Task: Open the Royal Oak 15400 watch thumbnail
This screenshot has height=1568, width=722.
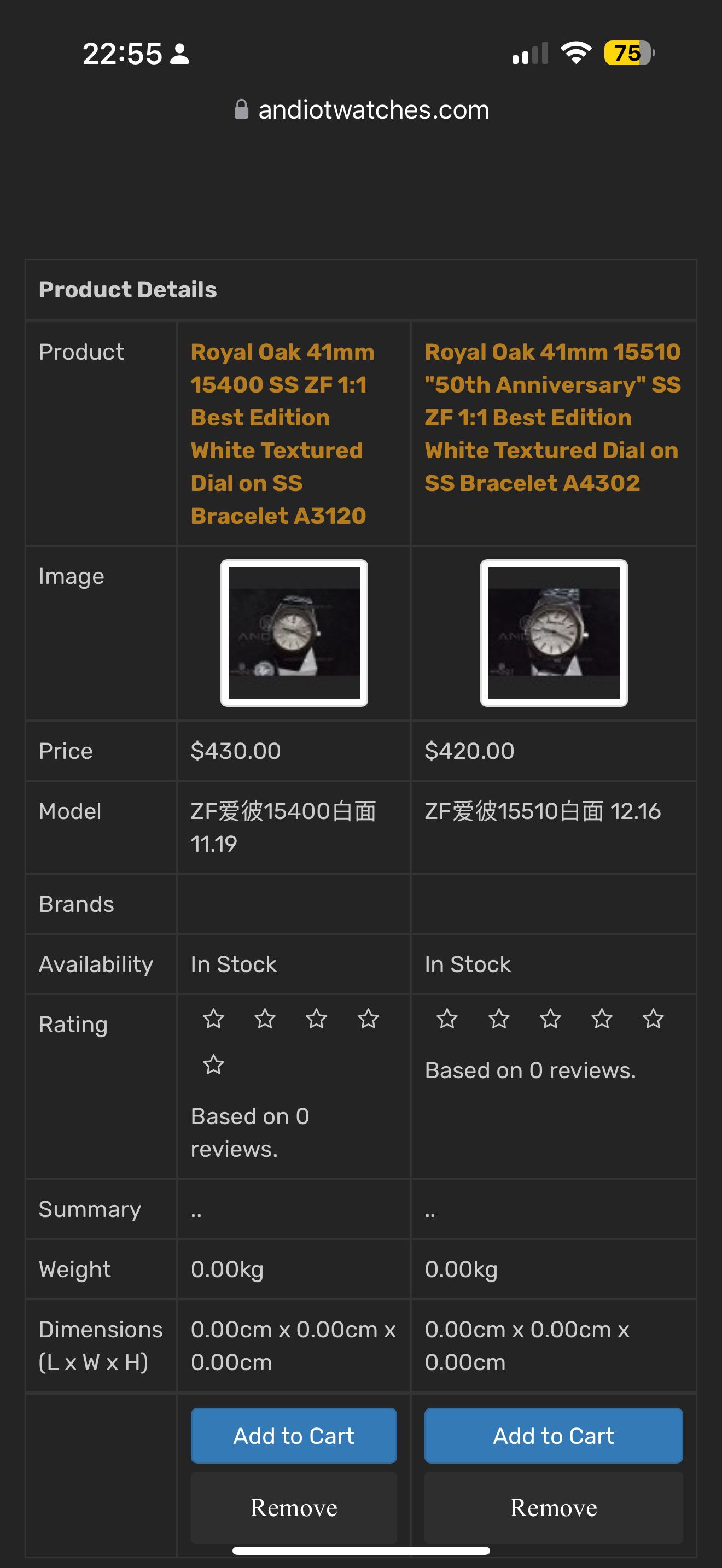Action: tap(294, 633)
